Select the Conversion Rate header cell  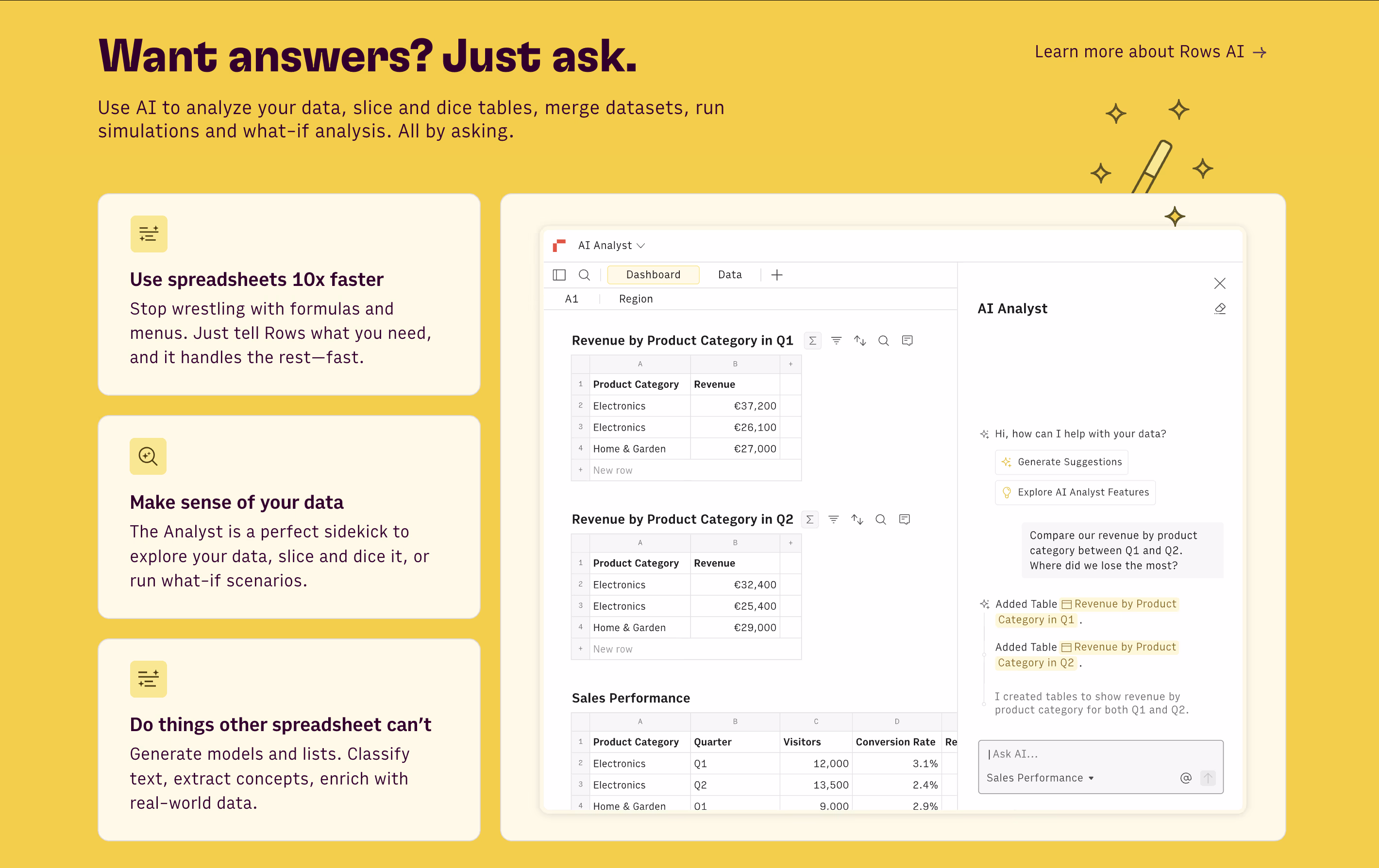tap(897, 742)
